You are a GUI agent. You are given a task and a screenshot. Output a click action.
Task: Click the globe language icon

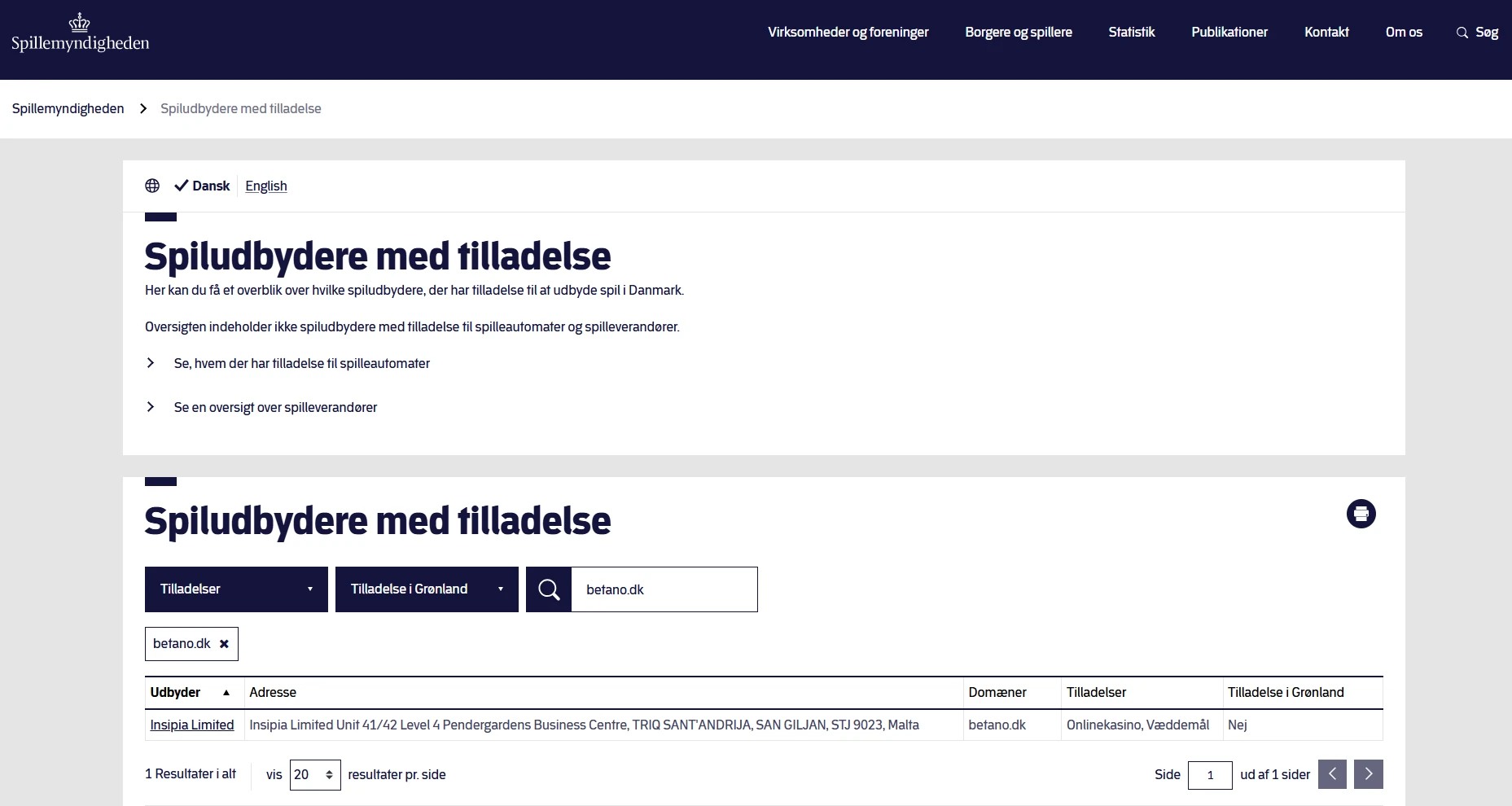[x=152, y=186]
